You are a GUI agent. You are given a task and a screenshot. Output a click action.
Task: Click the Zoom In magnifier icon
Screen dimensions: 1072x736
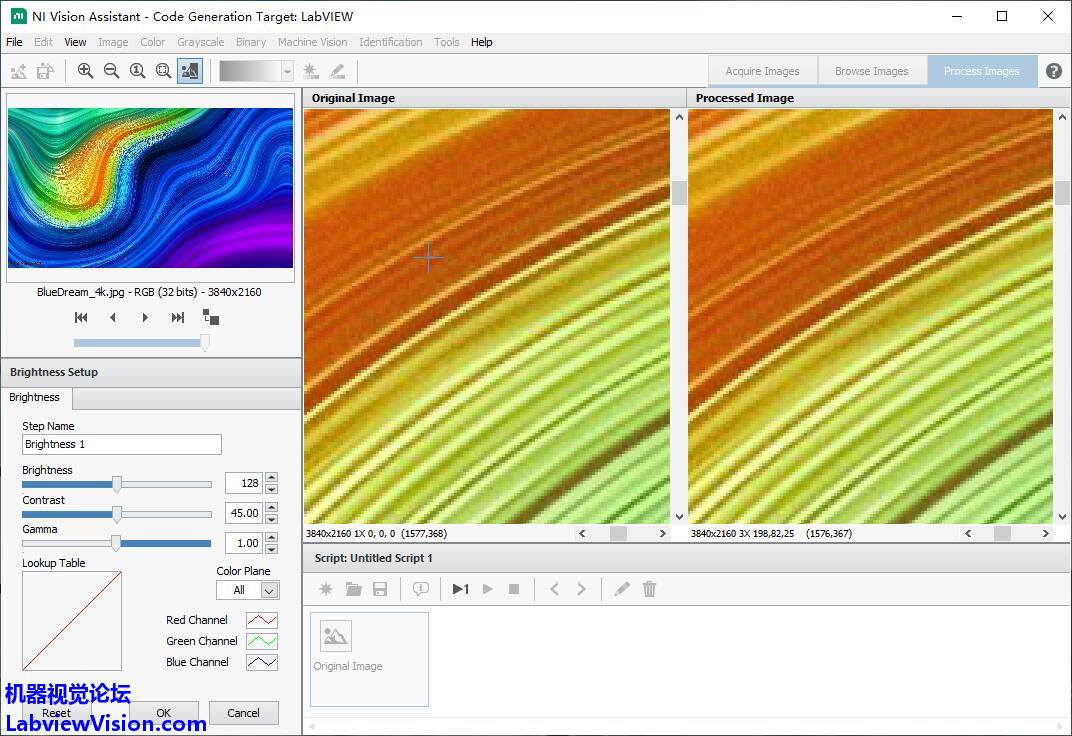click(85, 71)
